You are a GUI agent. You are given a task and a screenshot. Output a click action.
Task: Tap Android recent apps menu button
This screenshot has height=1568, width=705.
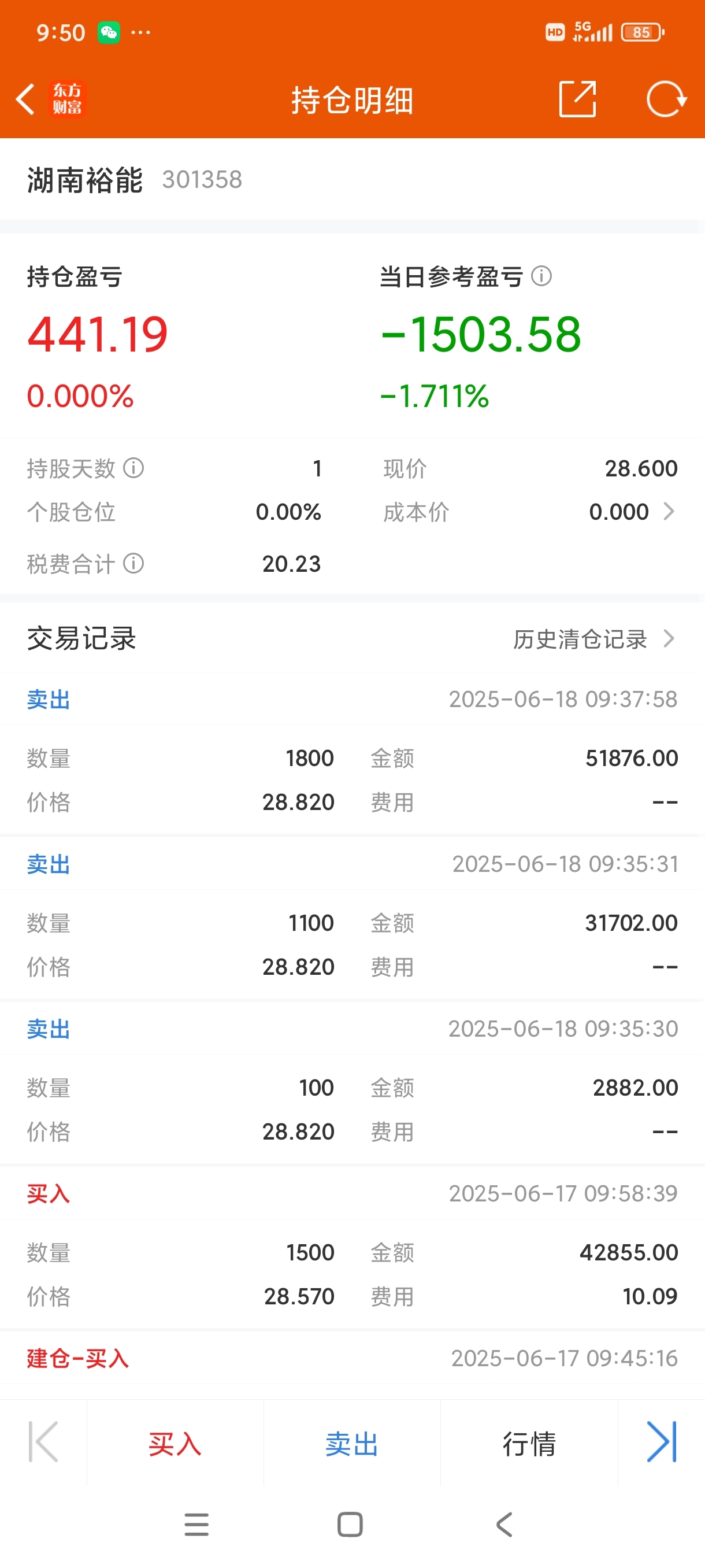(196, 1525)
